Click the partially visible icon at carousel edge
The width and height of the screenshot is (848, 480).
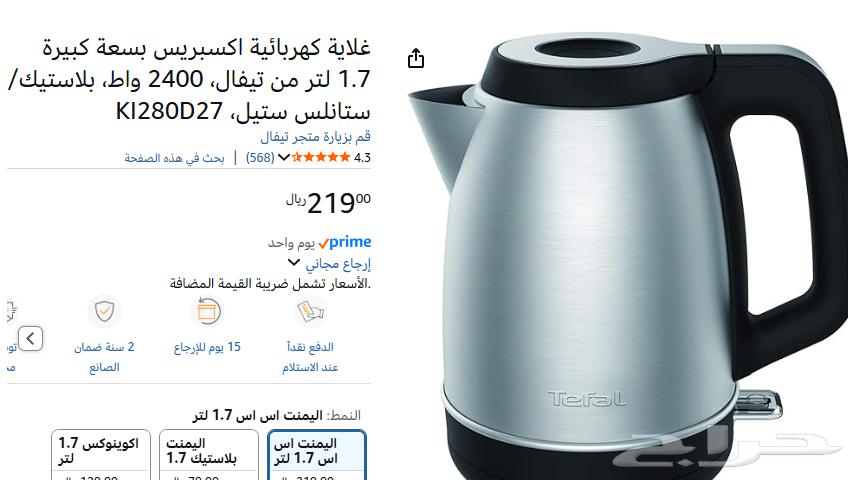coord(11,311)
